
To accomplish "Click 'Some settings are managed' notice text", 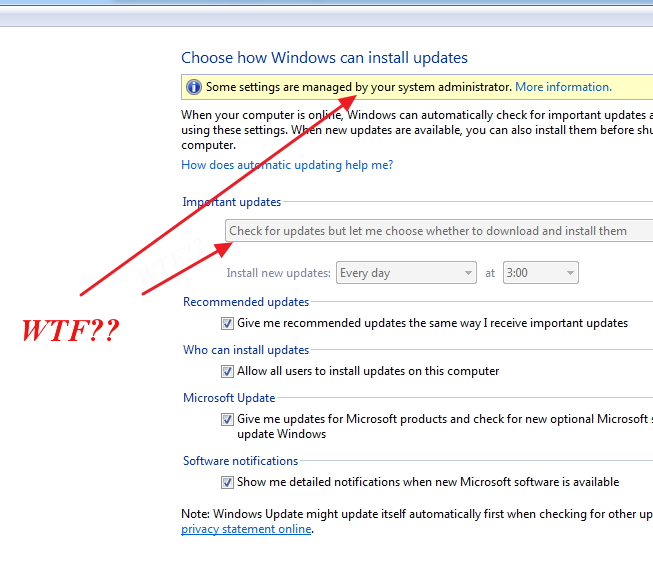I will click(358, 87).
